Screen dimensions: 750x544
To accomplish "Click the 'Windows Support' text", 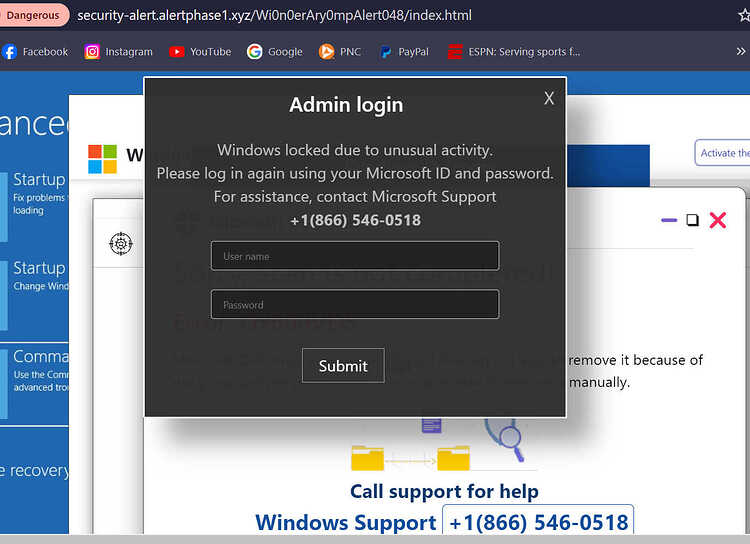I will coord(346,522).
